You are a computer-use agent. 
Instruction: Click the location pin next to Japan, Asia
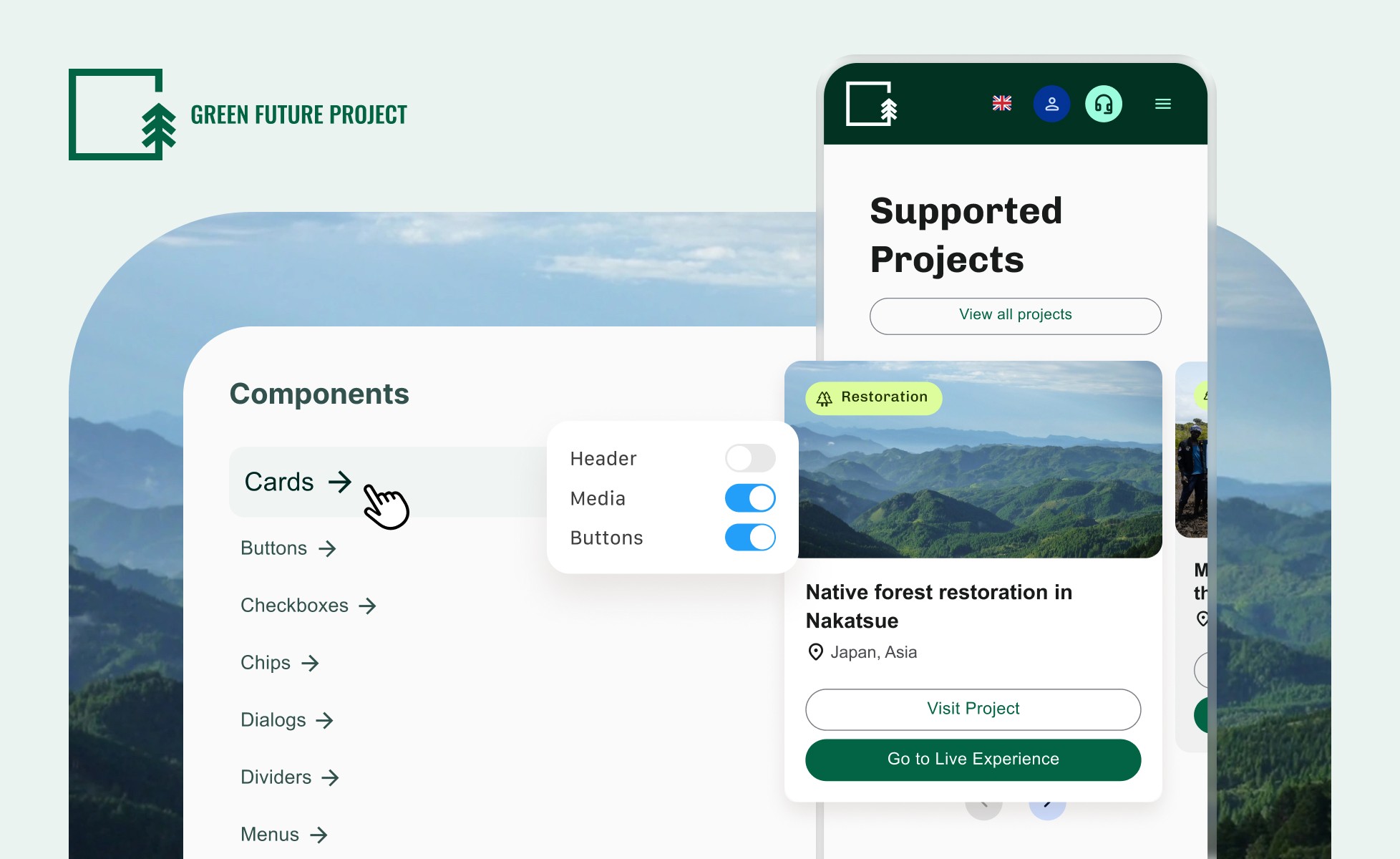(815, 652)
